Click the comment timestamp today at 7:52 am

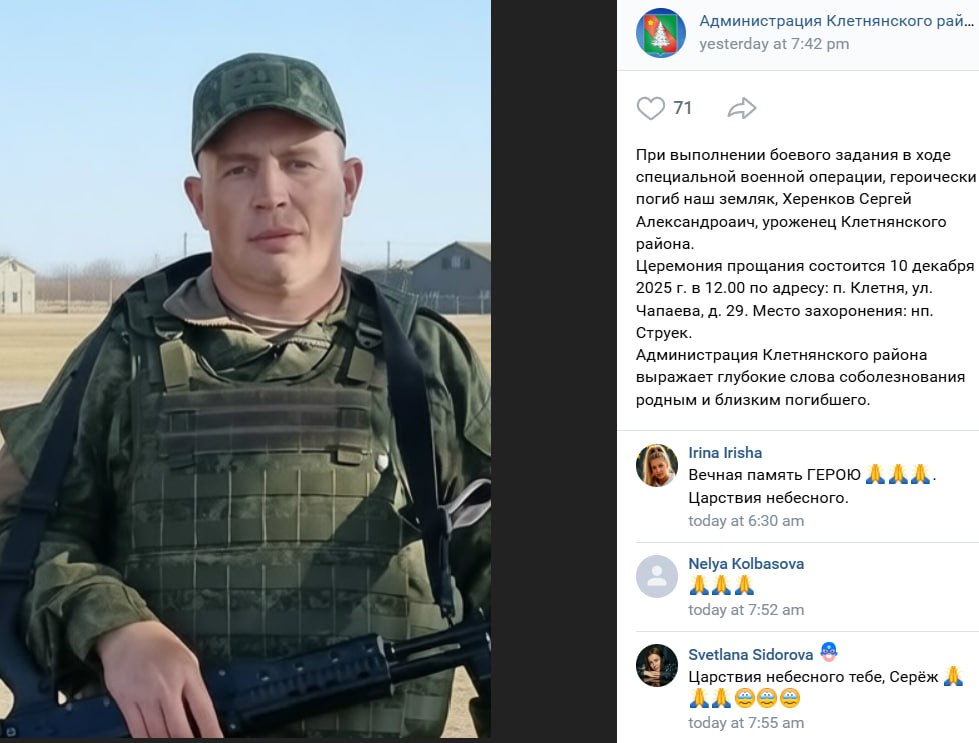(x=746, y=610)
